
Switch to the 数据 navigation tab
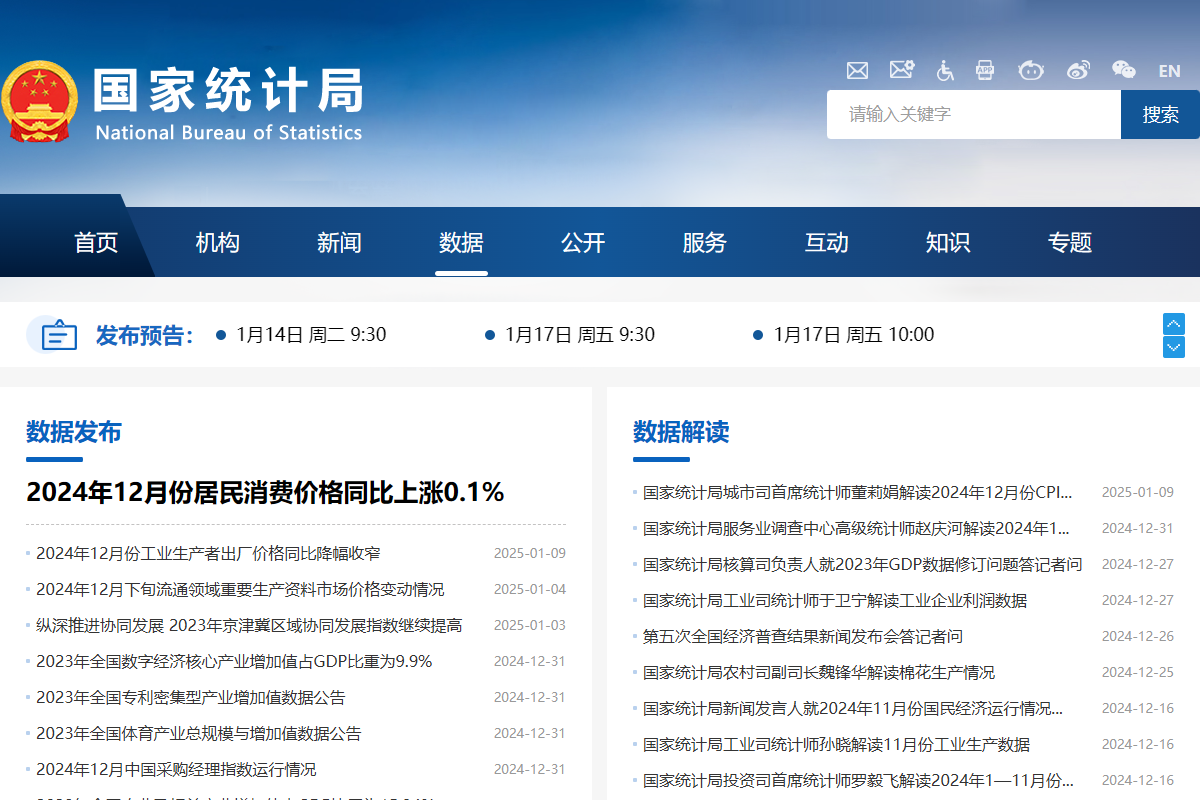click(x=461, y=242)
